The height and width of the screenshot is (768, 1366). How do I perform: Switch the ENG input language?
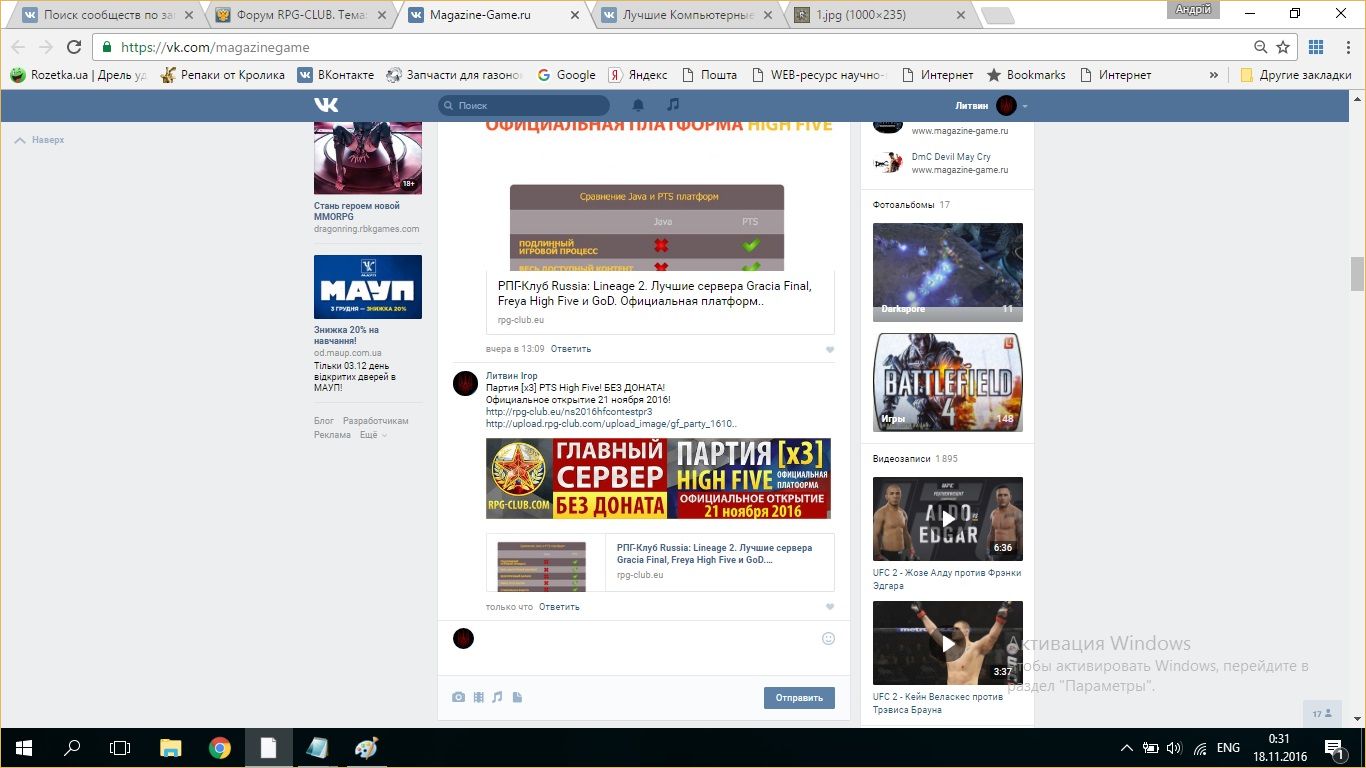[x=1228, y=748]
